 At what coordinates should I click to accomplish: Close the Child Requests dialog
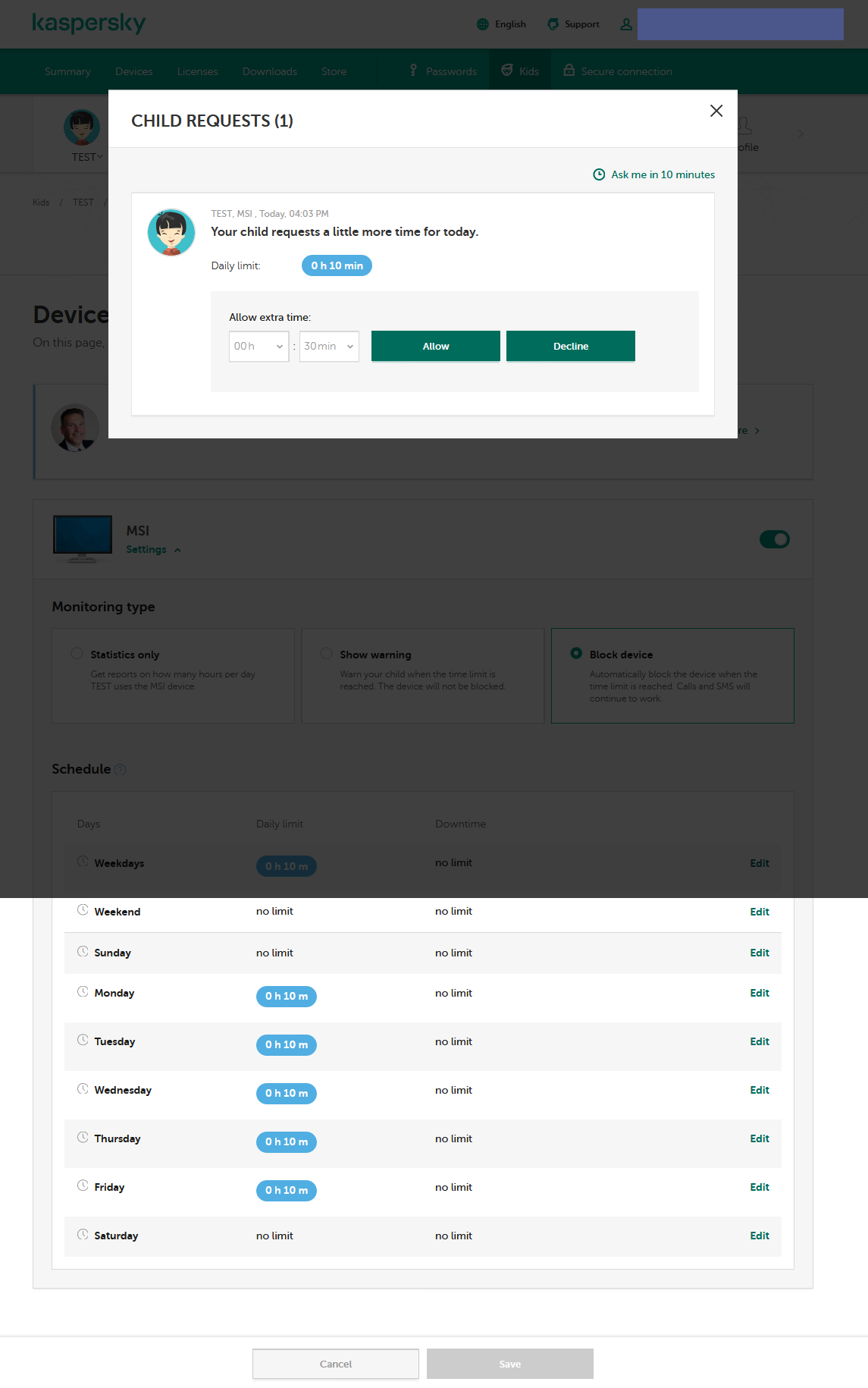click(716, 111)
